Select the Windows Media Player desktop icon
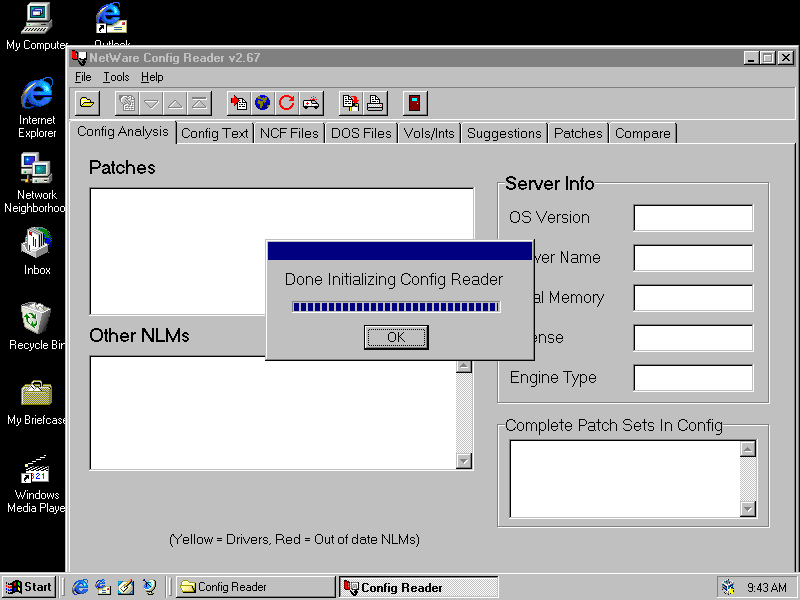 36,484
